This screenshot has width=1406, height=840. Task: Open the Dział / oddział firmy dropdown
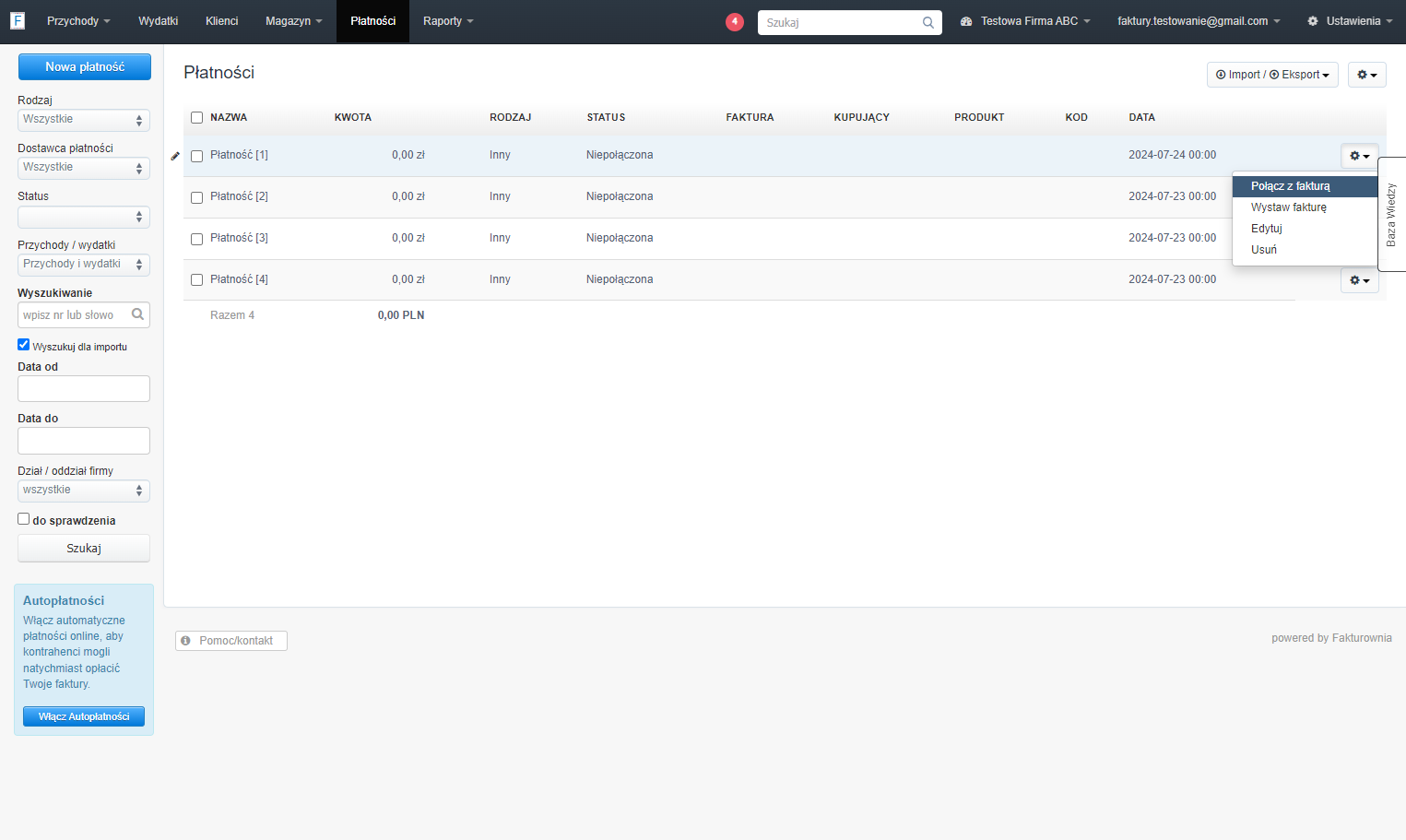tap(84, 491)
